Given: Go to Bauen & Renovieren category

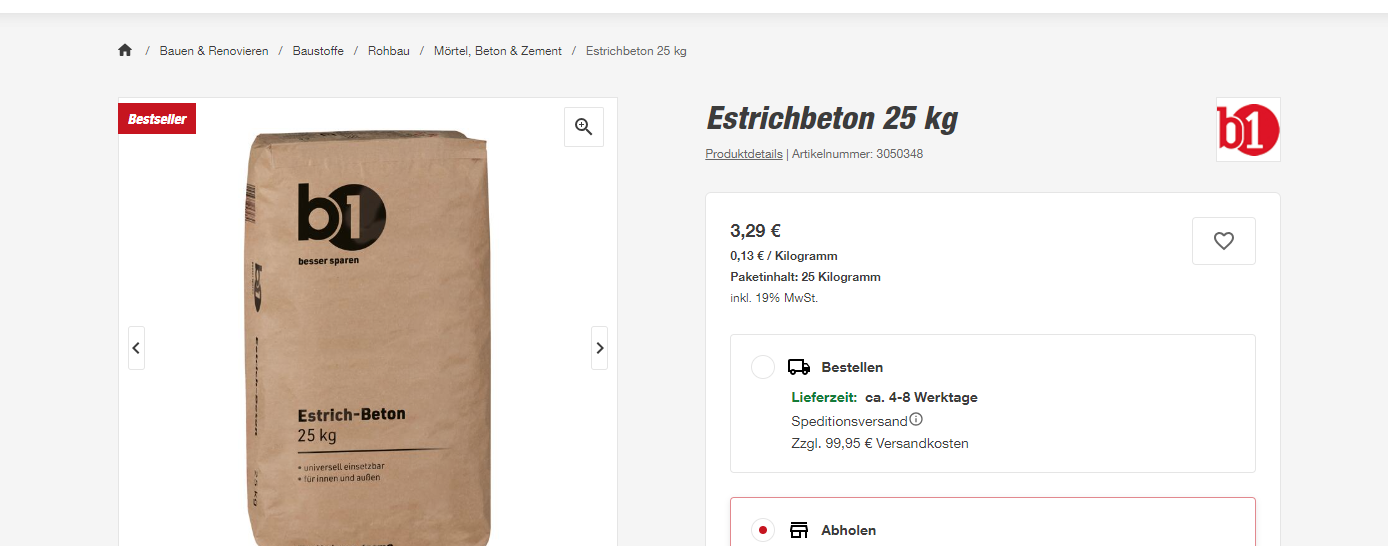Looking at the screenshot, I should coord(214,51).
